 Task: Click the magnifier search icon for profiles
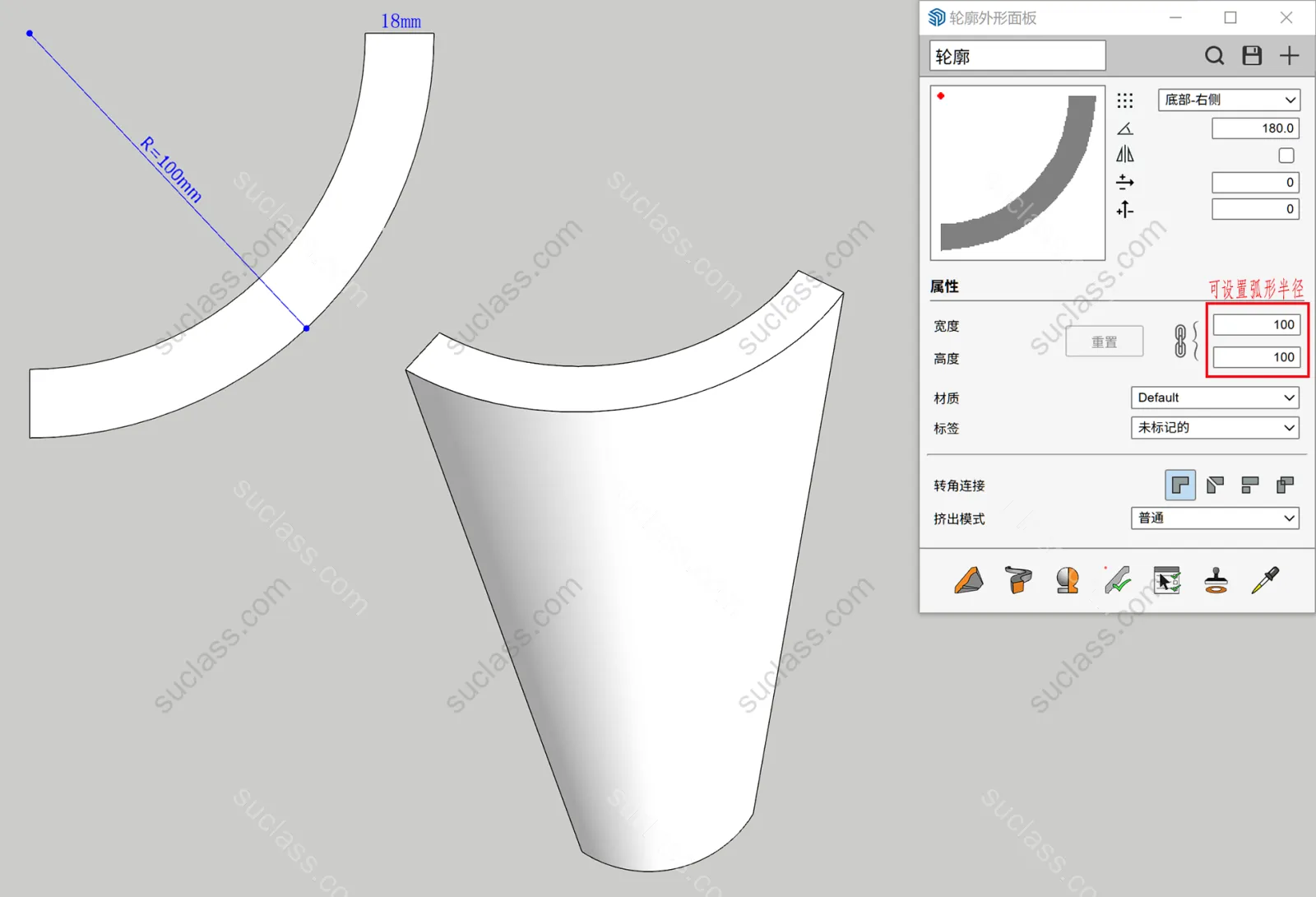pyautogui.click(x=1214, y=56)
